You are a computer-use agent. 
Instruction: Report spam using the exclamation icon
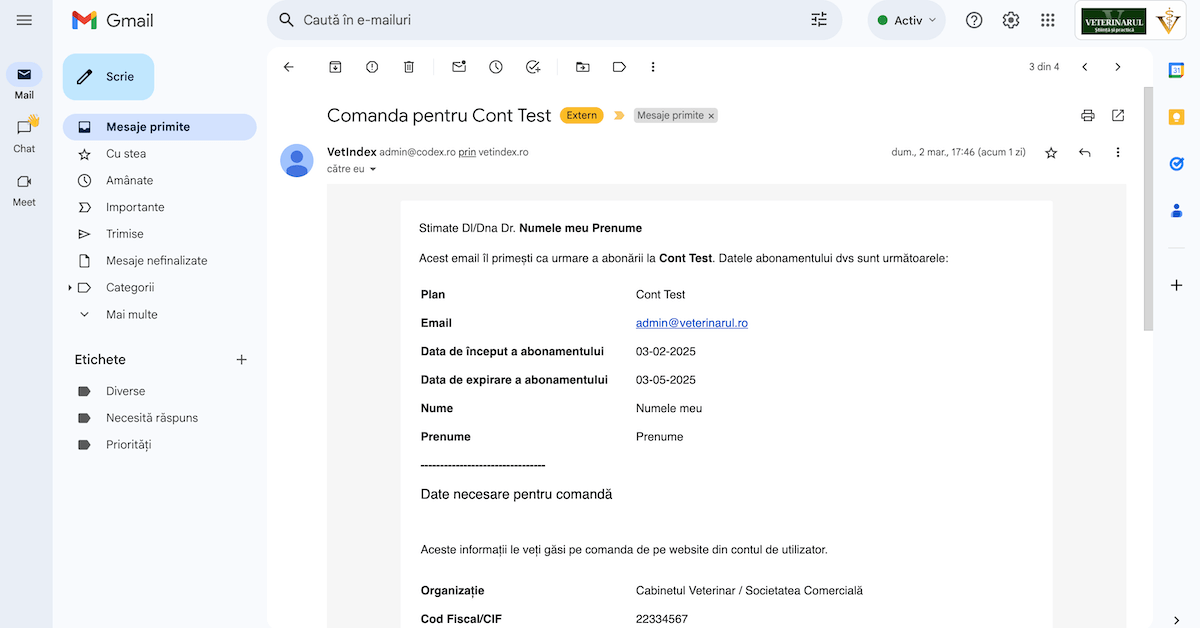click(372, 67)
